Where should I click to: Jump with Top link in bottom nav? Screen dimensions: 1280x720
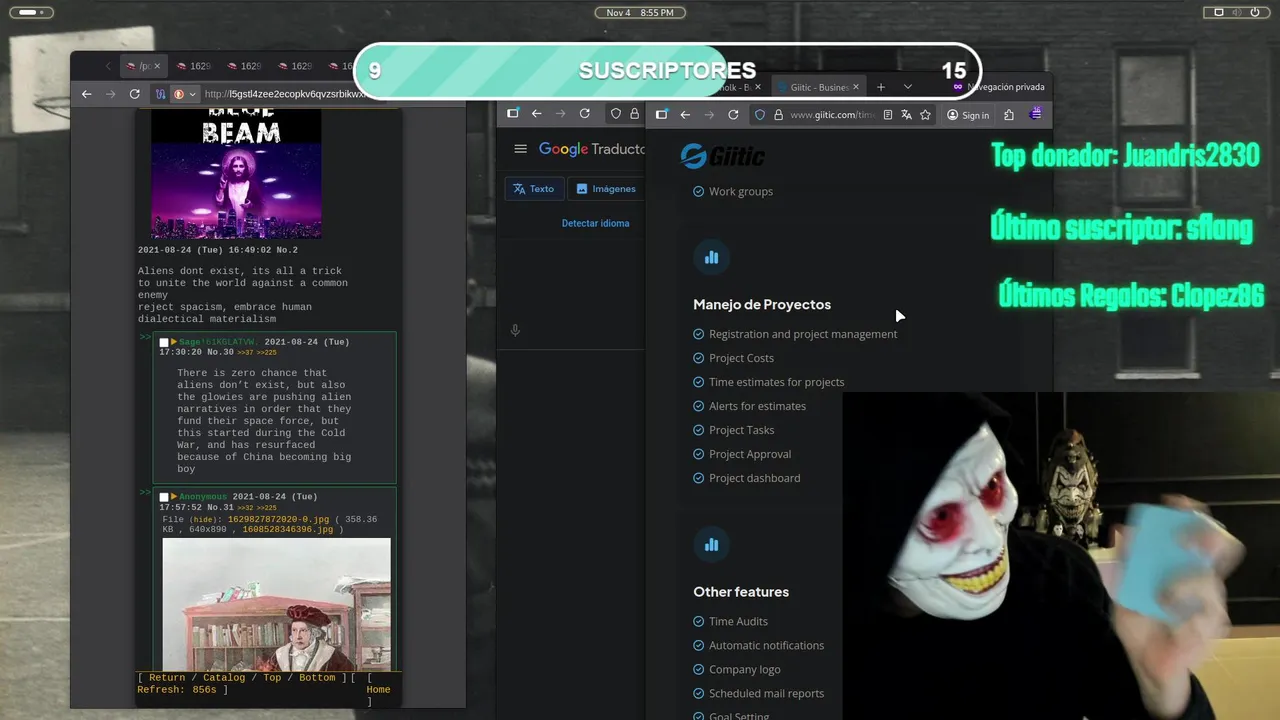click(x=272, y=678)
